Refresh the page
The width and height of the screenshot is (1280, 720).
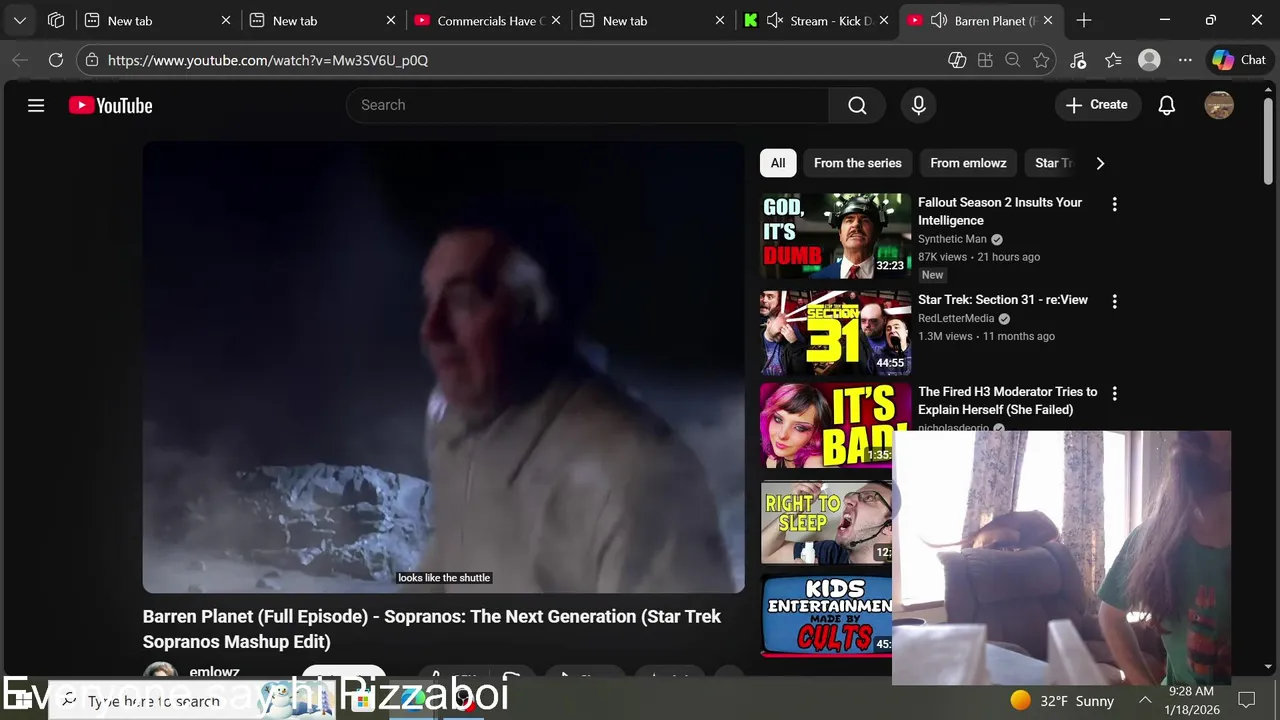[x=56, y=60]
